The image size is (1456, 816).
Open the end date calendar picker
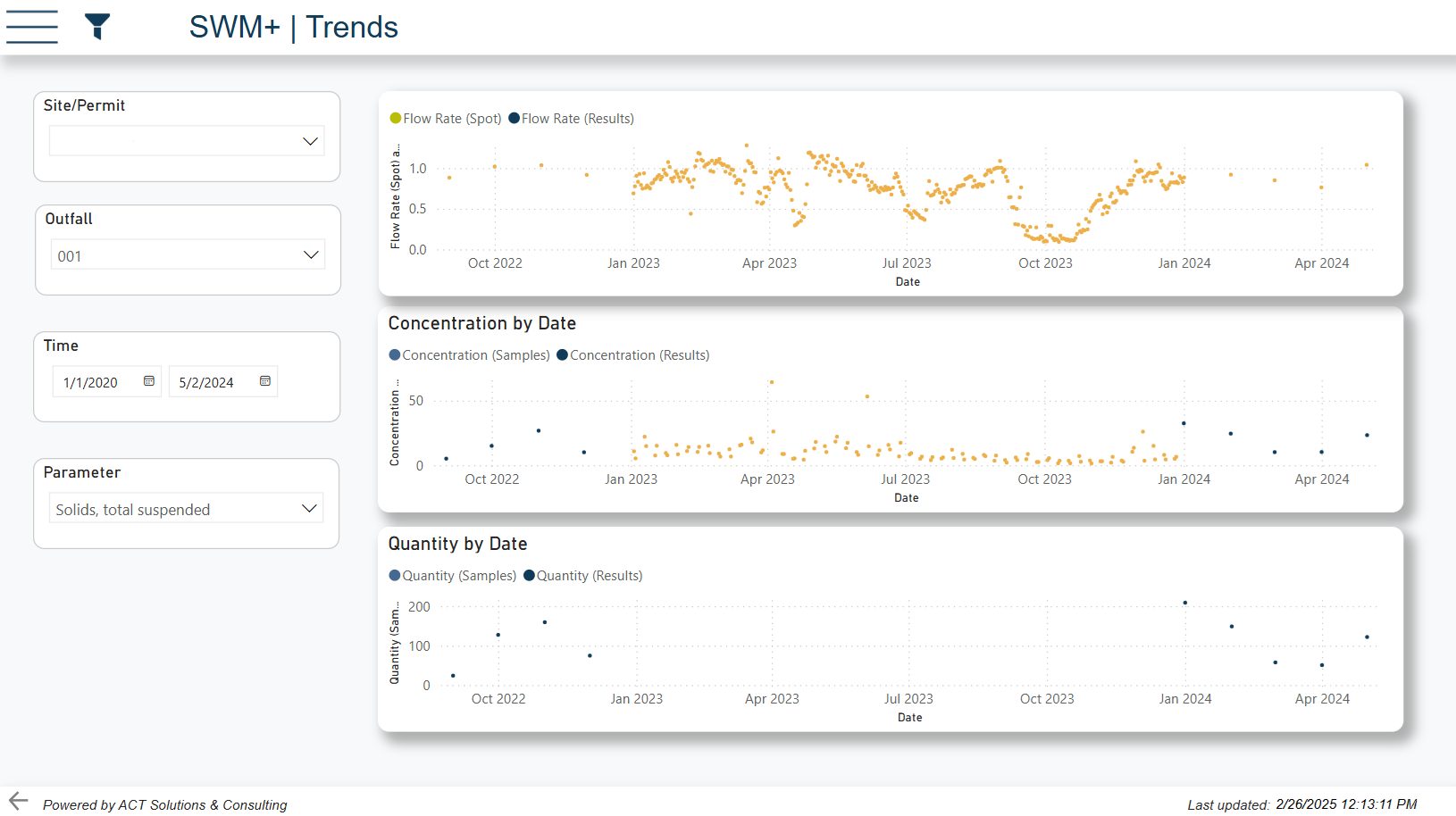click(x=265, y=381)
